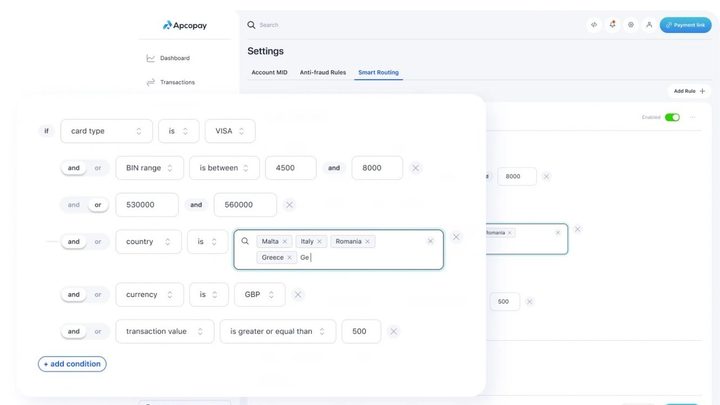The image size is (720, 405).
Task: Open the rule's three-dot more menu
Action: 692,118
